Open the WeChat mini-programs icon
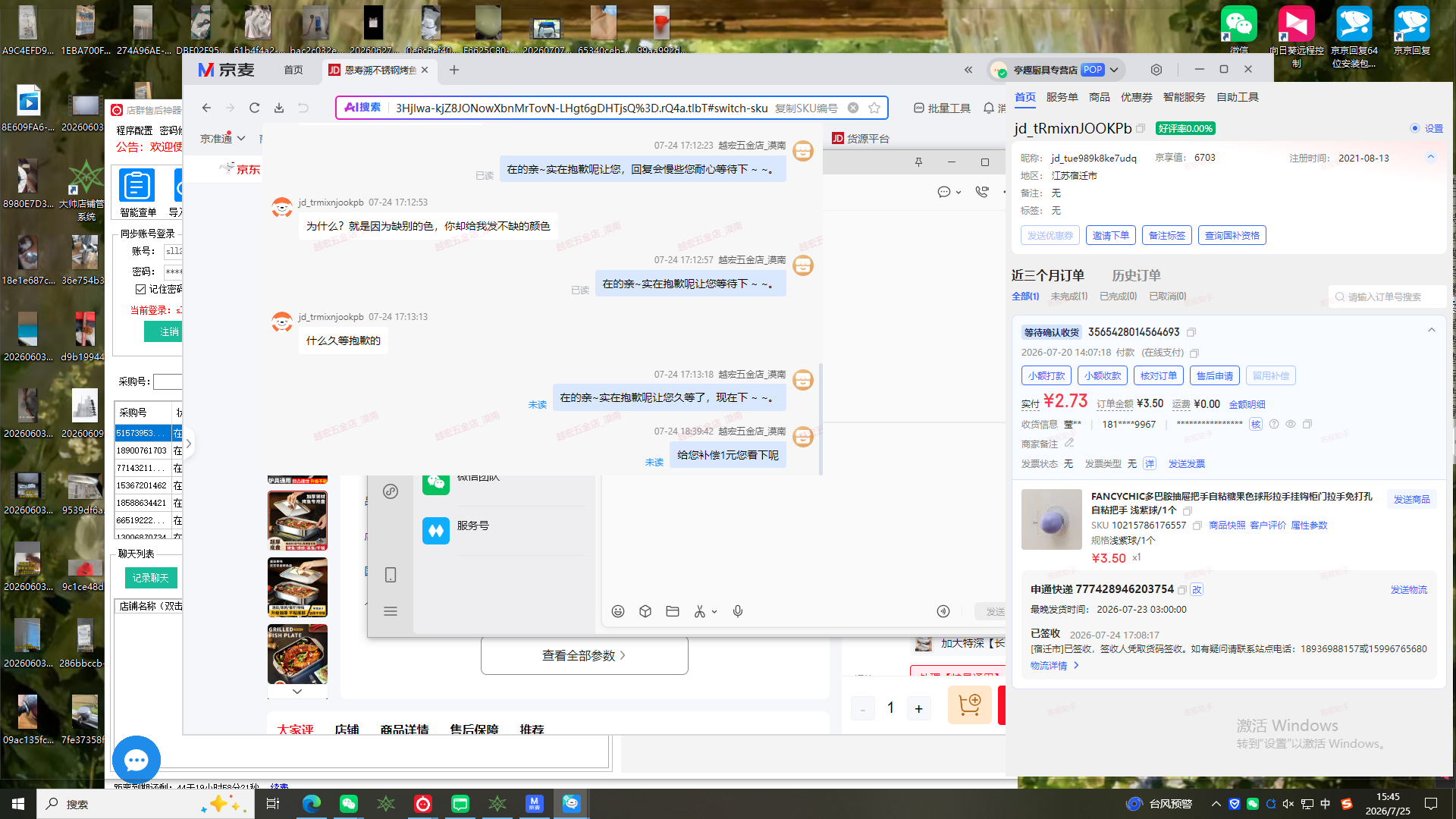The height and width of the screenshot is (819, 1456). pos(391,491)
